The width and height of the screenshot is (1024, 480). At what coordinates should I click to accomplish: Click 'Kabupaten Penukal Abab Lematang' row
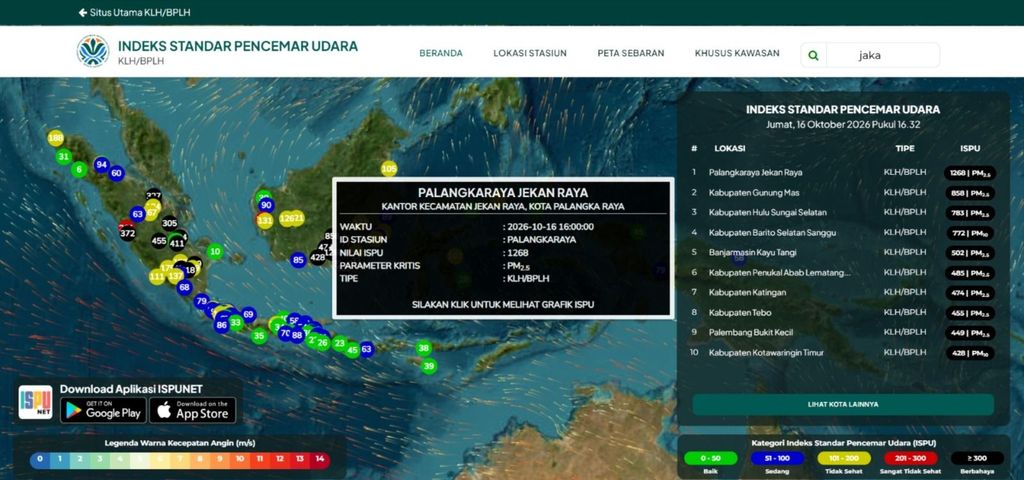tap(843, 272)
